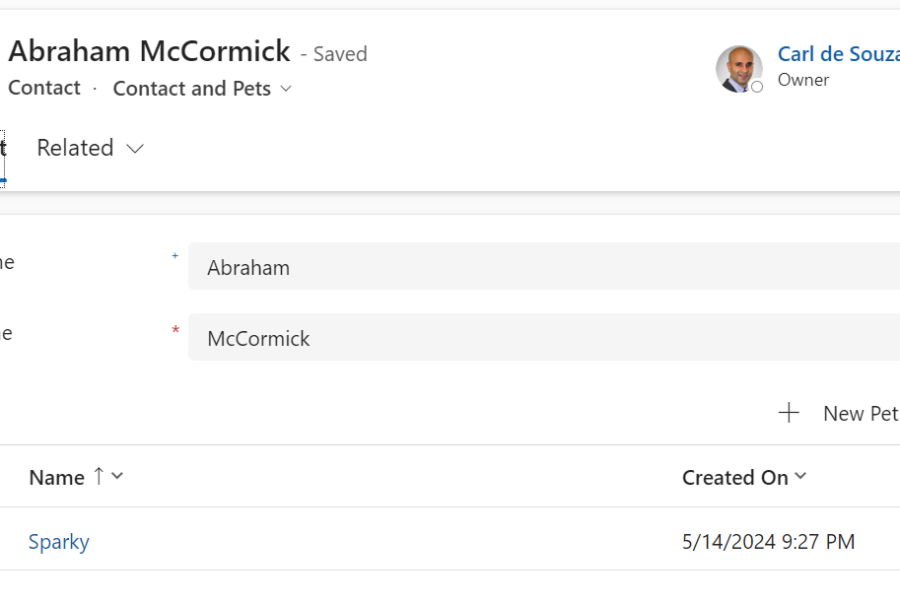Click the Saved status indicator

[x=340, y=54]
